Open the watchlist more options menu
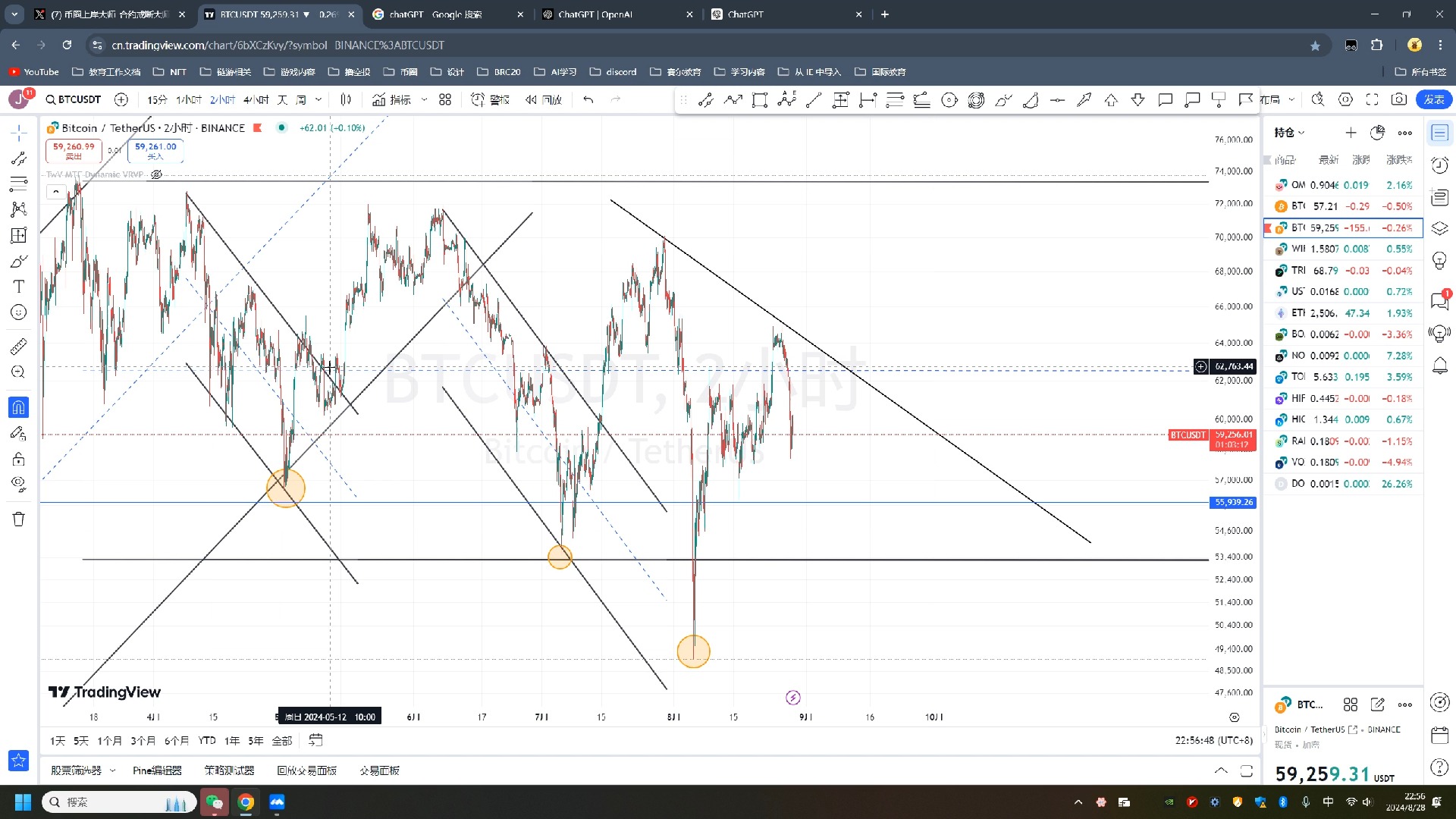The height and width of the screenshot is (819, 1456). tap(1405, 133)
